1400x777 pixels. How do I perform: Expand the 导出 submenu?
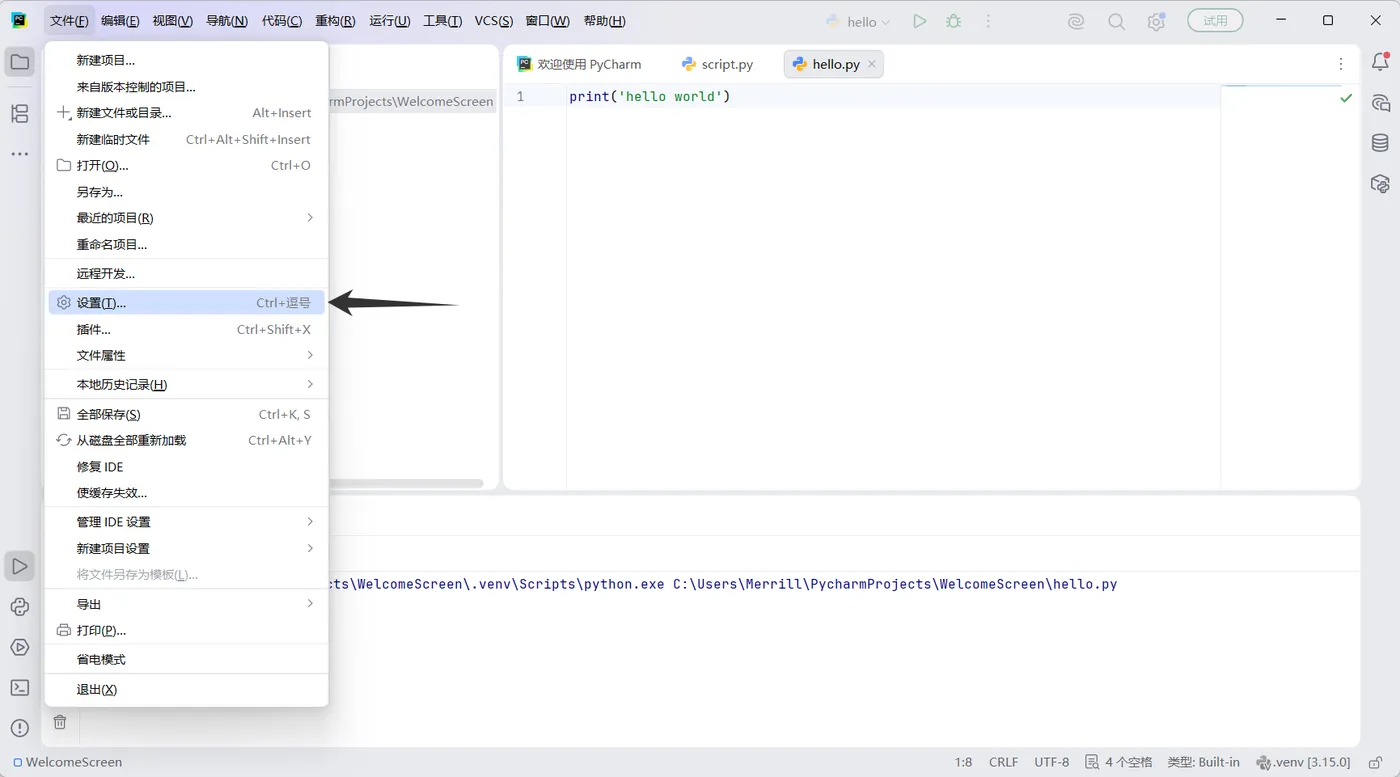tap(186, 604)
